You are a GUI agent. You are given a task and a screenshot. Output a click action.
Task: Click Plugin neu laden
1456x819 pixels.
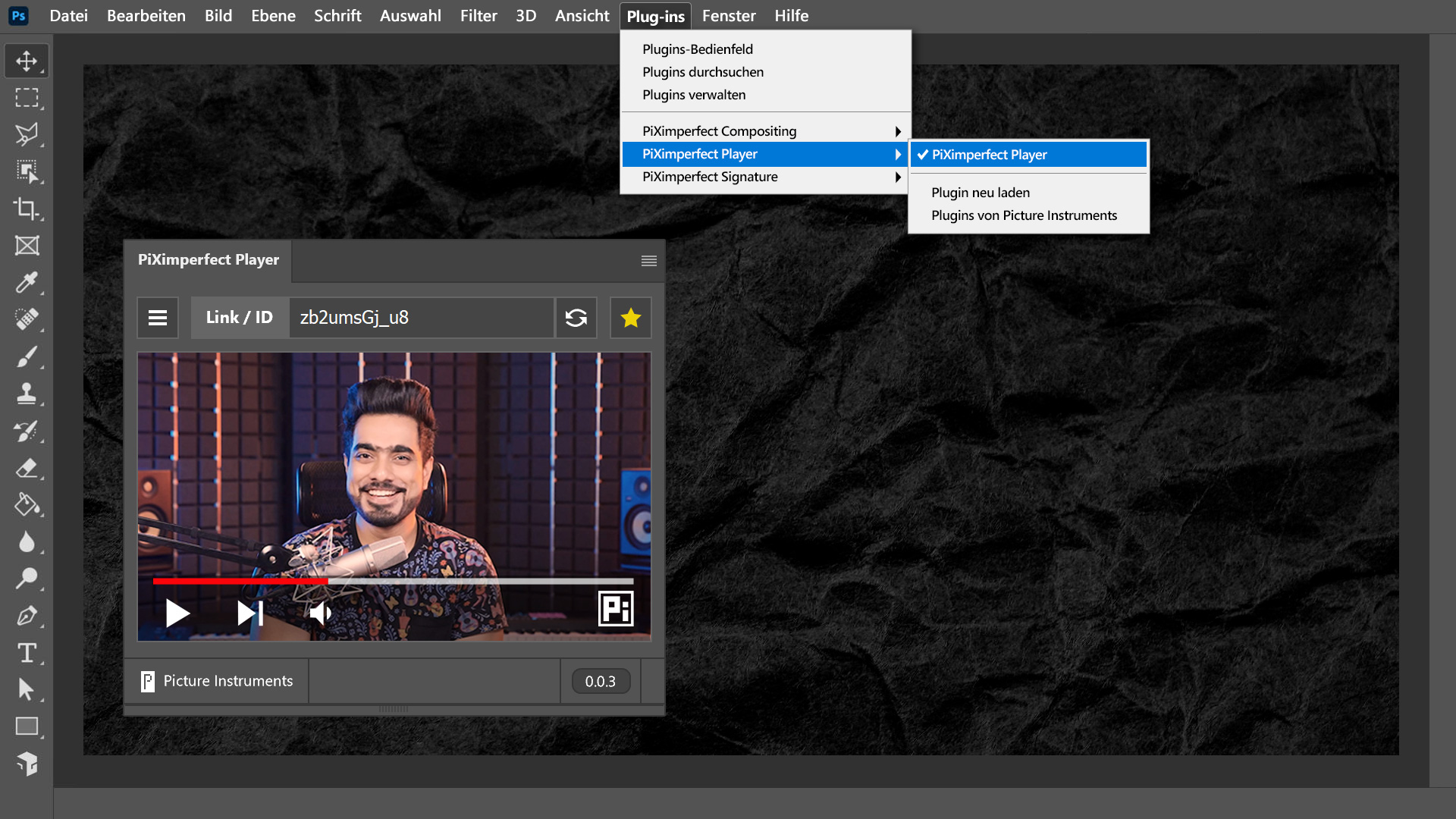981,193
